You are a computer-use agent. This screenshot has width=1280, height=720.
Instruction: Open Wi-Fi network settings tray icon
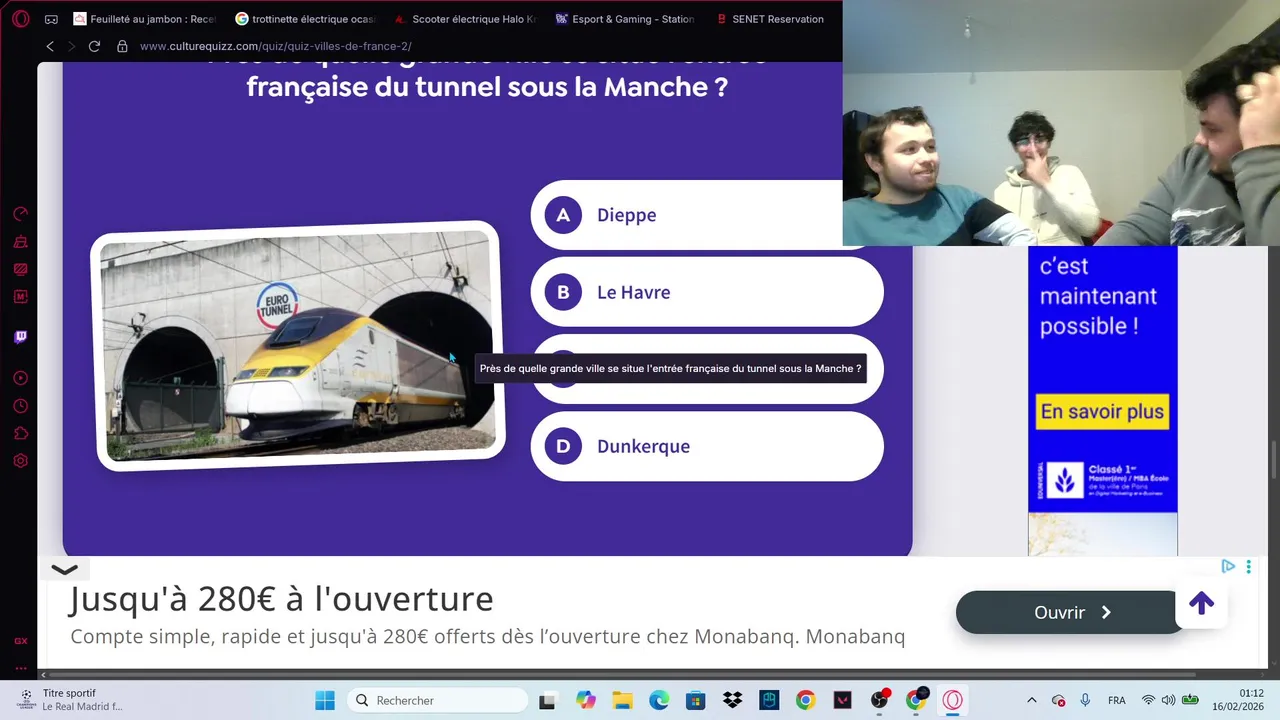tap(1148, 700)
